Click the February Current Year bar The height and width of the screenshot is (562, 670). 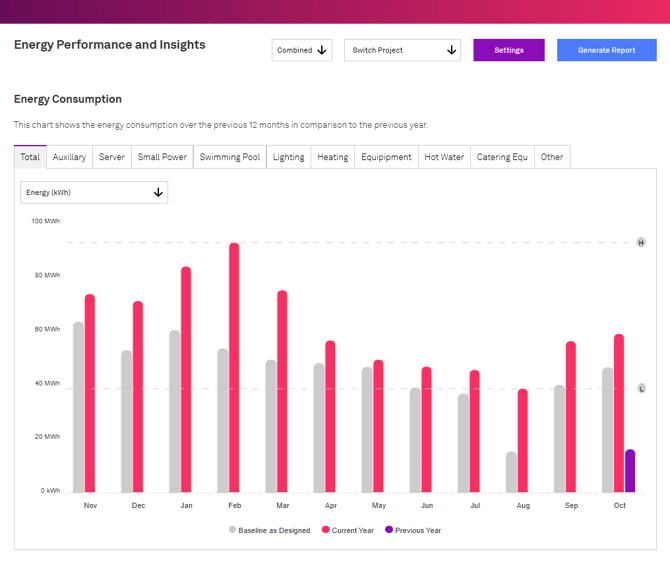[x=234, y=368]
